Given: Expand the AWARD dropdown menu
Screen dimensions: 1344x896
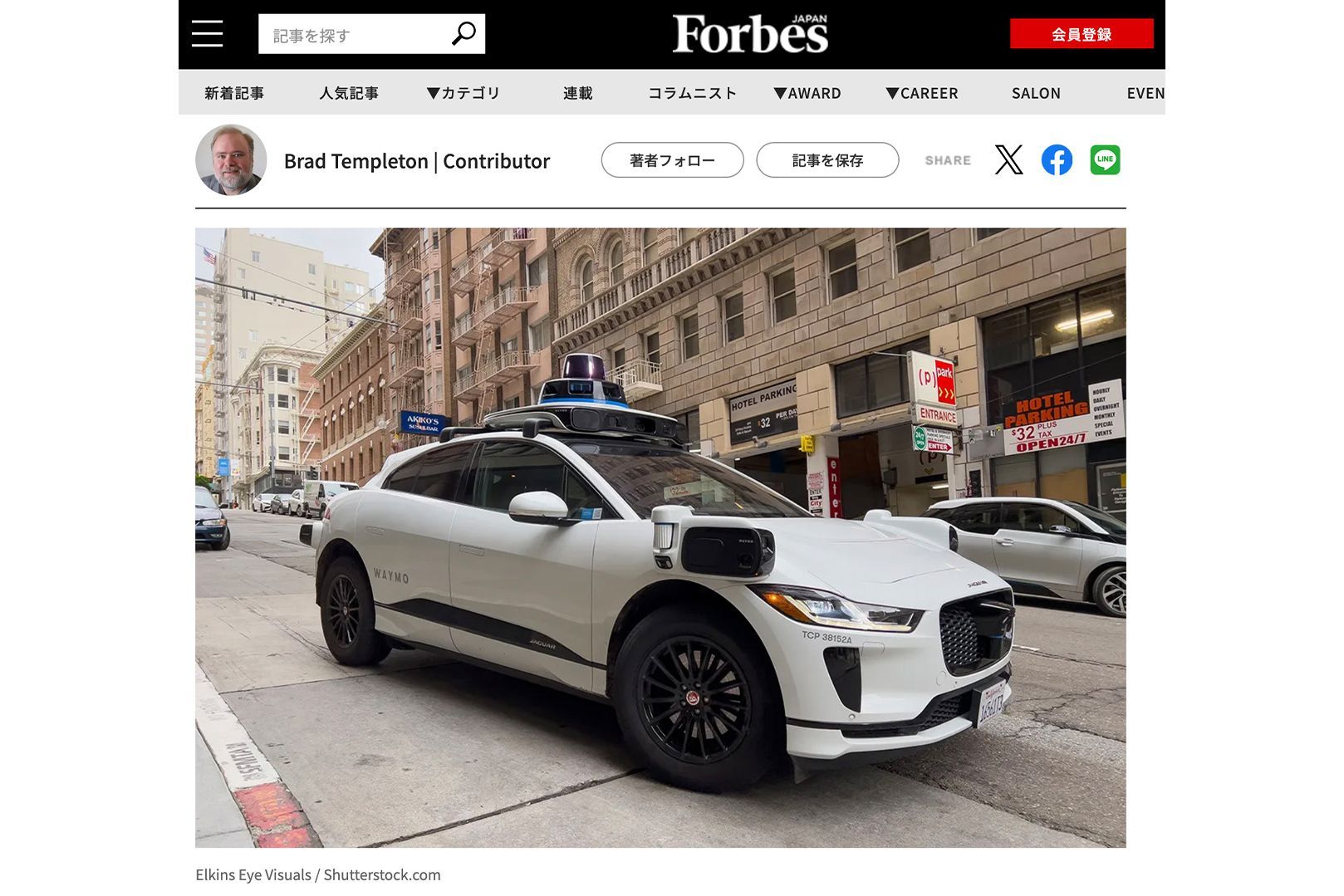Looking at the screenshot, I should coord(807,93).
